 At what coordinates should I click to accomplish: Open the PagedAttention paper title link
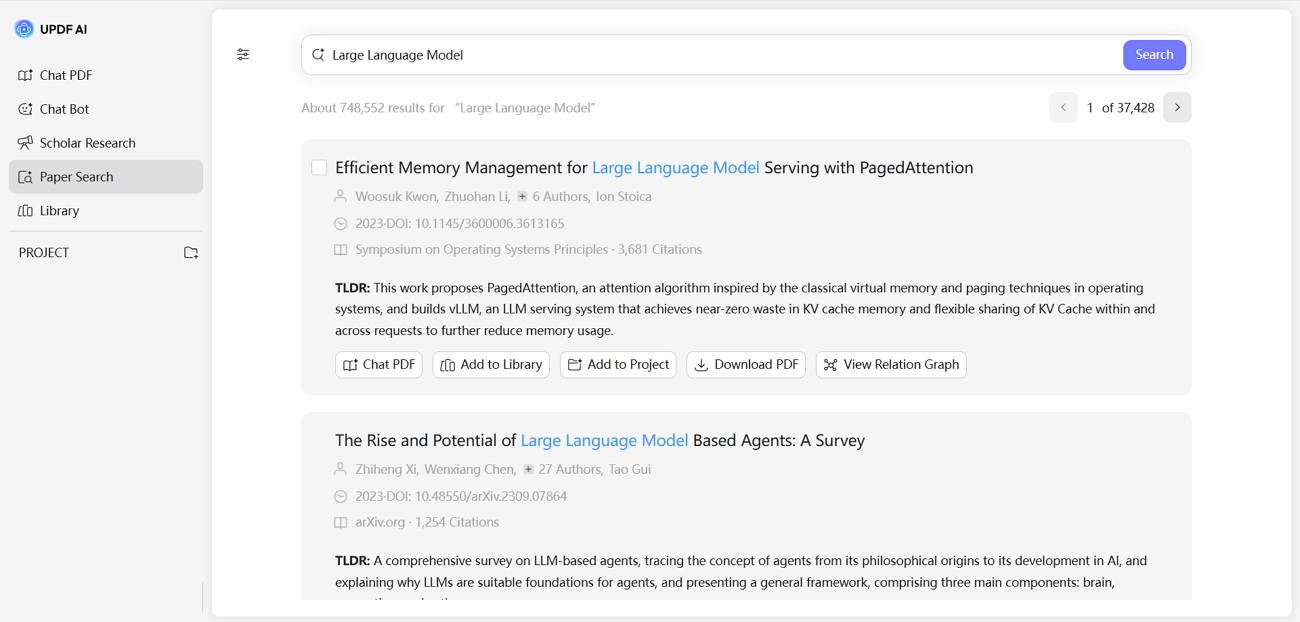[654, 167]
